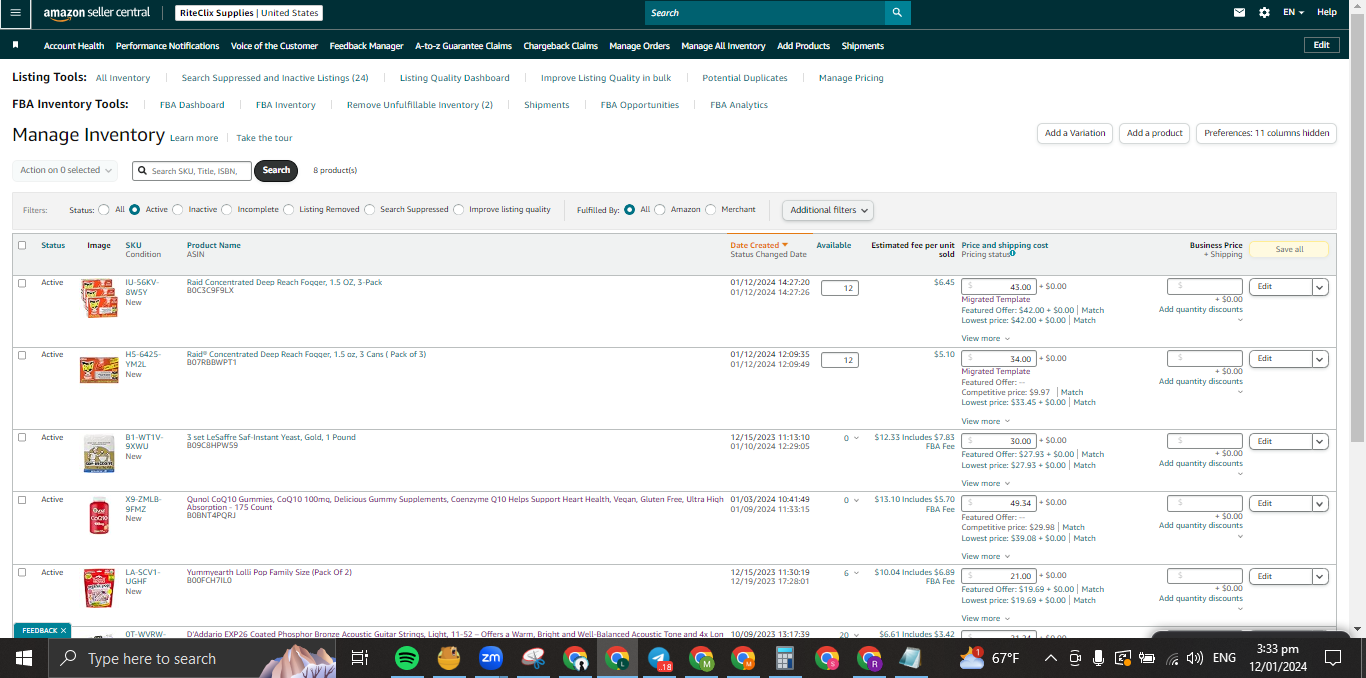Open Task View on taskbar
Screen dimensions: 1366x678
click(x=360, y=658)
